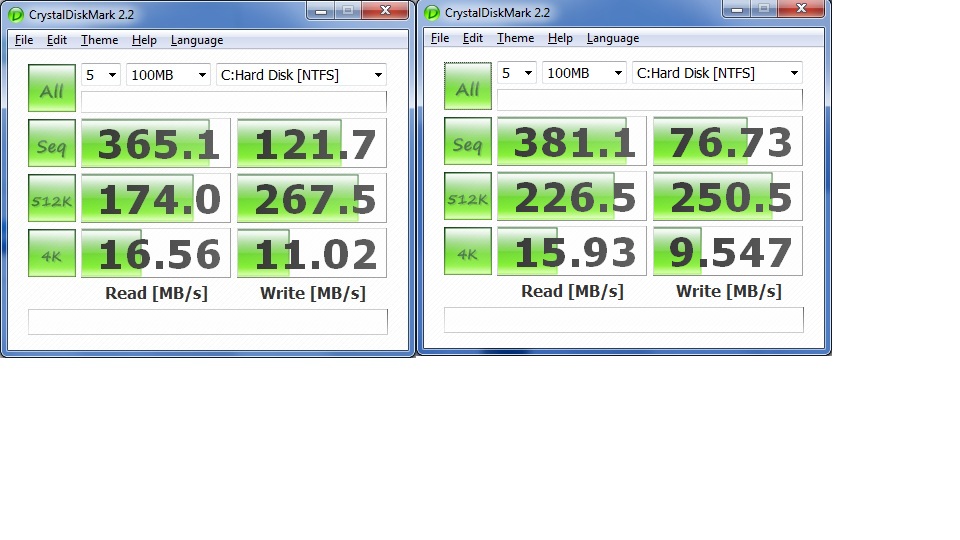Start 4K test in right window
The image size is (960, 540).
(x=468, y=251)
